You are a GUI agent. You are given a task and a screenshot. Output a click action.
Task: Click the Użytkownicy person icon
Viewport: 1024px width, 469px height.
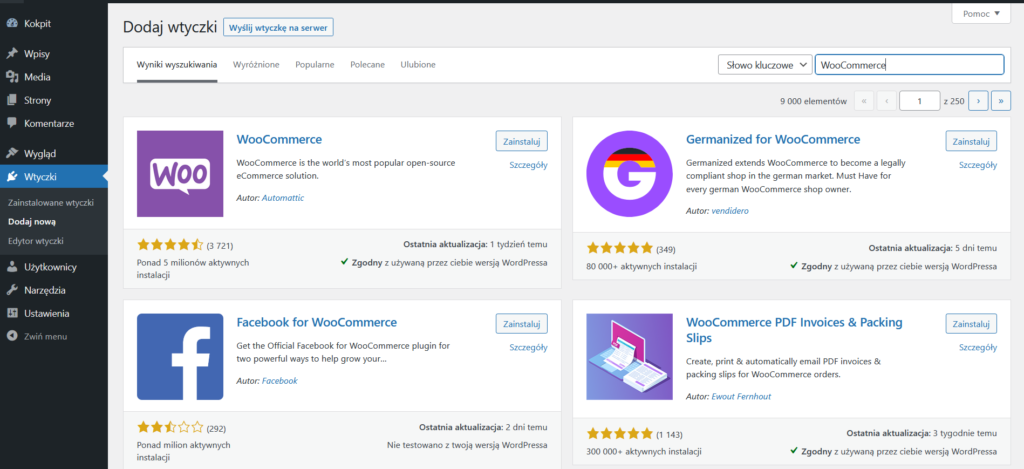click(12, 267)
